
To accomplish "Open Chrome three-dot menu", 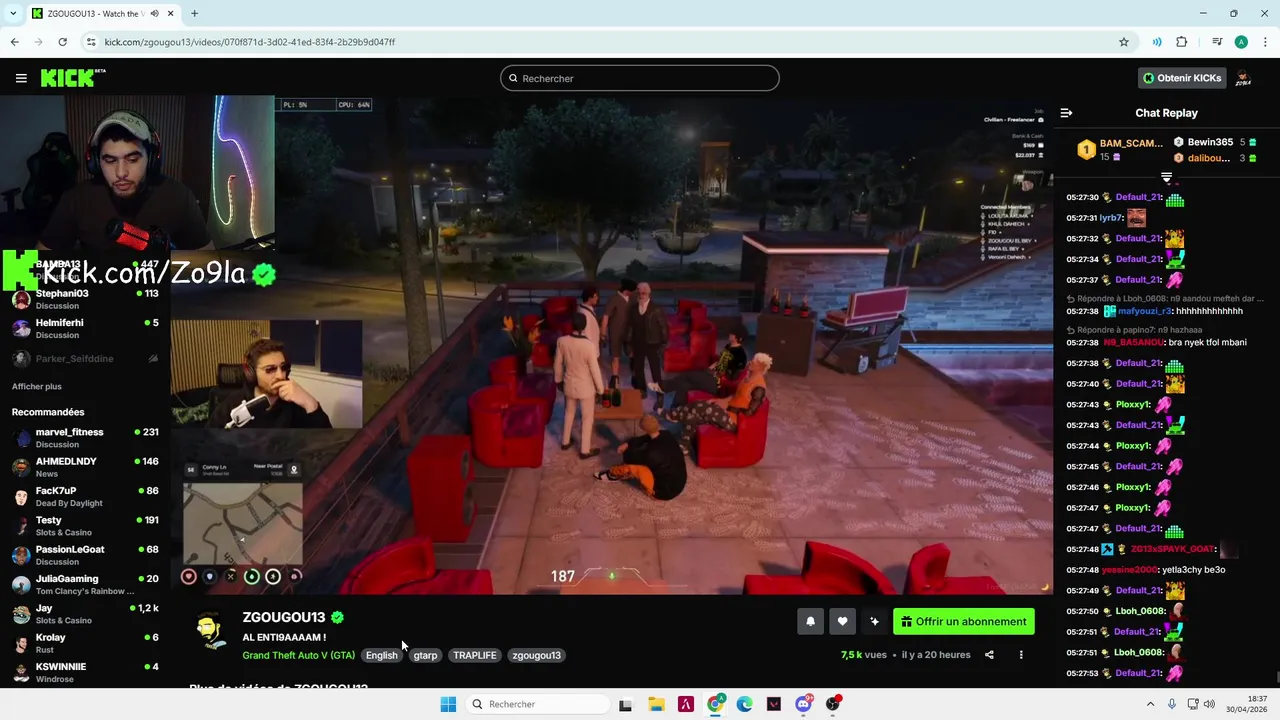I will (x=1264, y=42).
